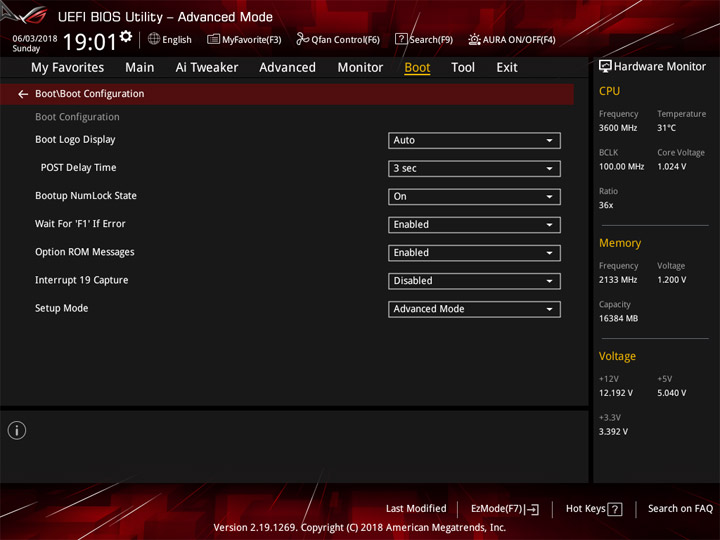Click the Hardware Monitor display icon
This screenshot has height=540, width=720.
coord(605,67)
